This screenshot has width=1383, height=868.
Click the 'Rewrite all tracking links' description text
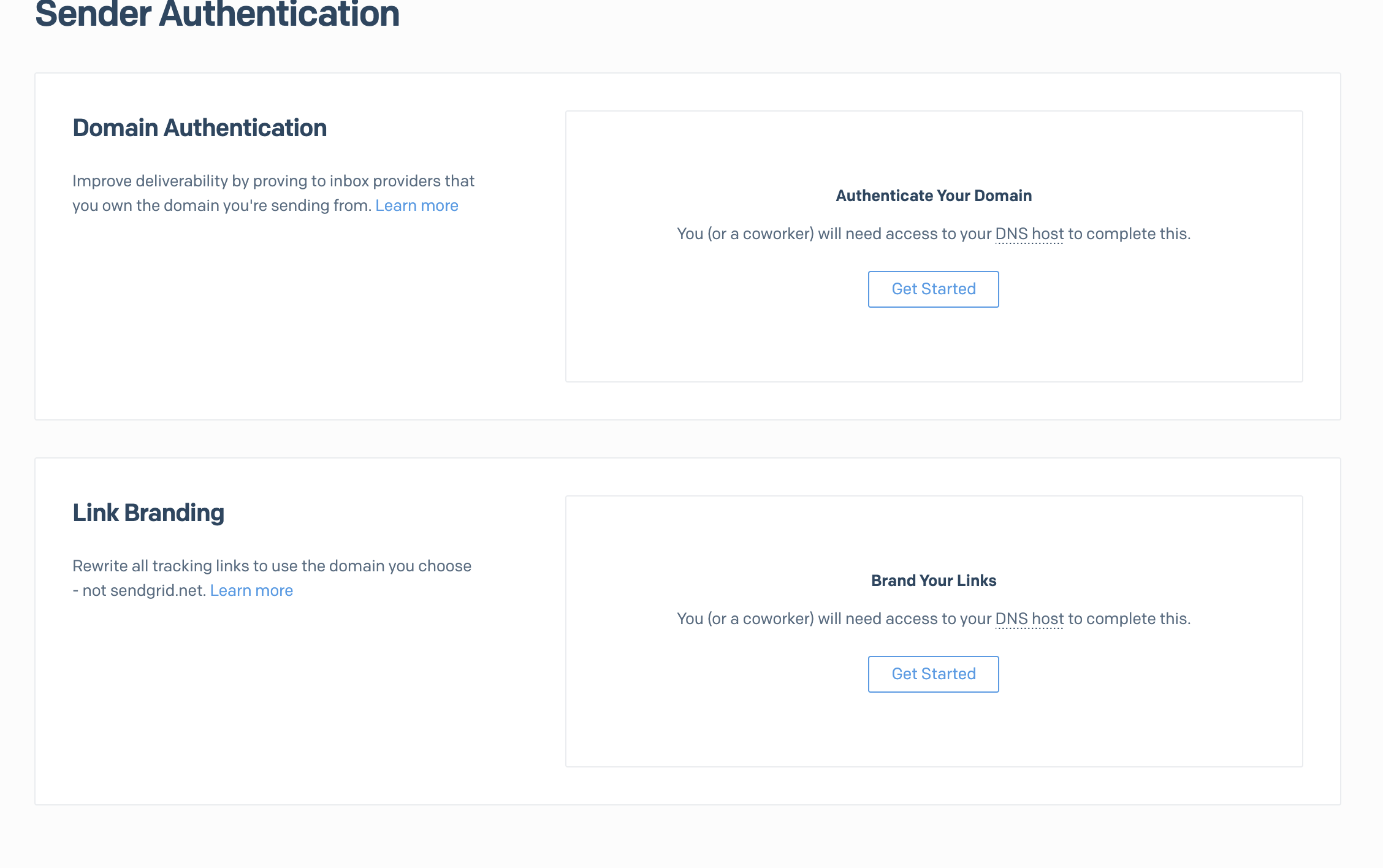coord(272,578)
